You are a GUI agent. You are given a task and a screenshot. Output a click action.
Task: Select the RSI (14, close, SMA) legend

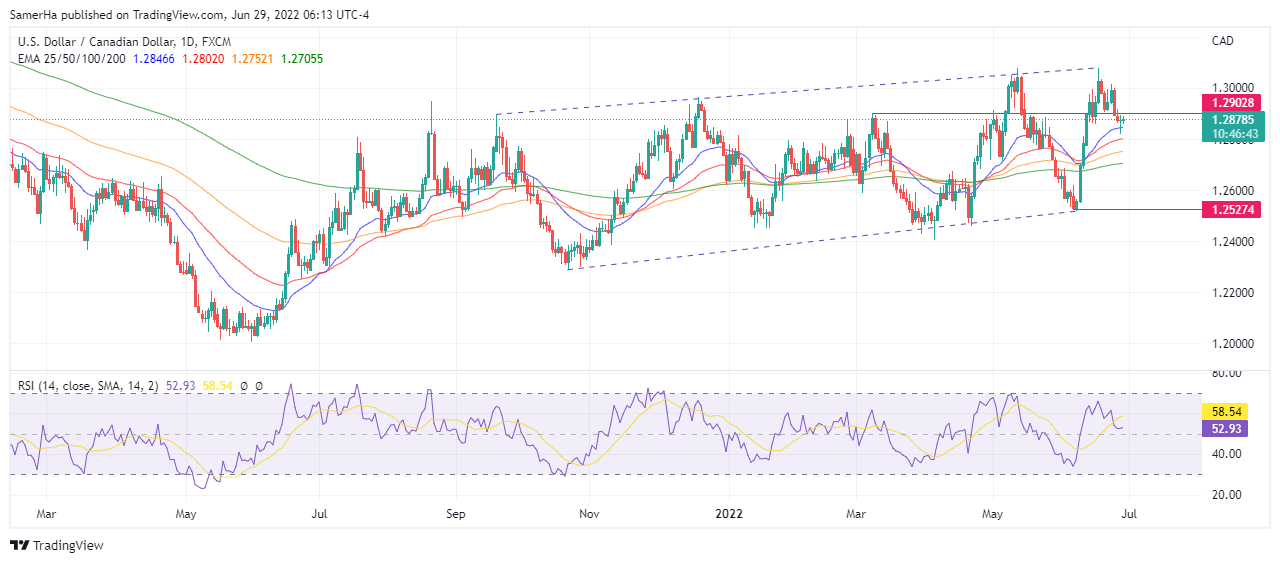click(x=85, y=384)
